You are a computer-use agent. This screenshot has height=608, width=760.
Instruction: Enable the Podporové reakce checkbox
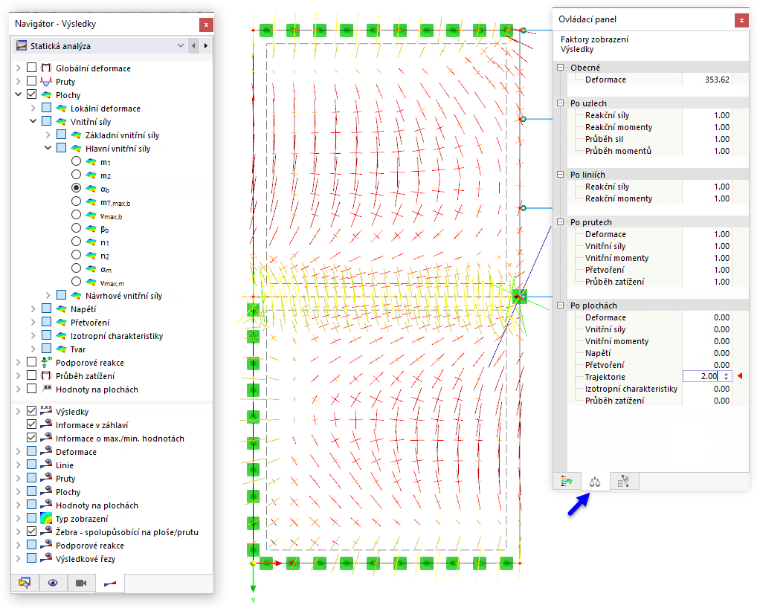pos(32,362)
